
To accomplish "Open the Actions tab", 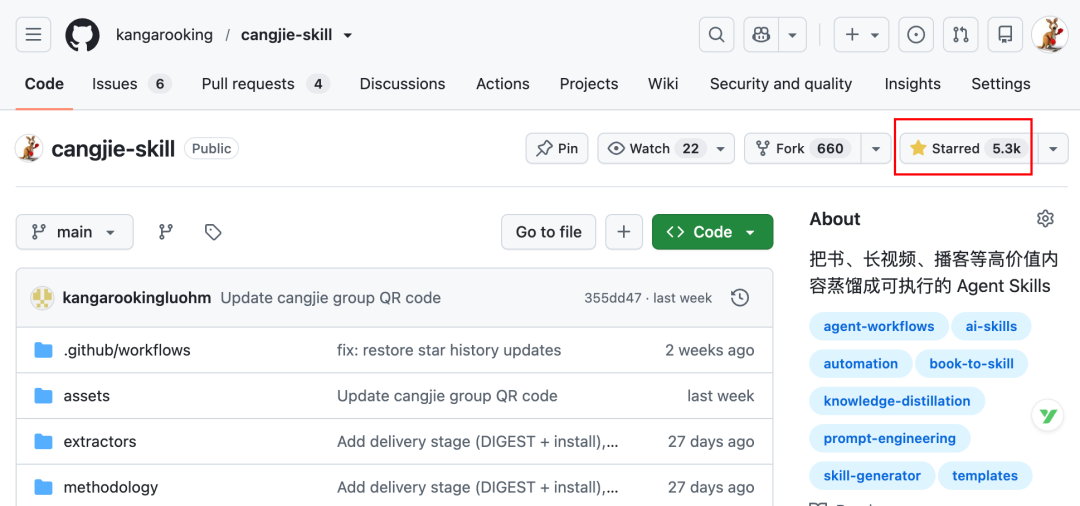I will click(x=503, y=84).
